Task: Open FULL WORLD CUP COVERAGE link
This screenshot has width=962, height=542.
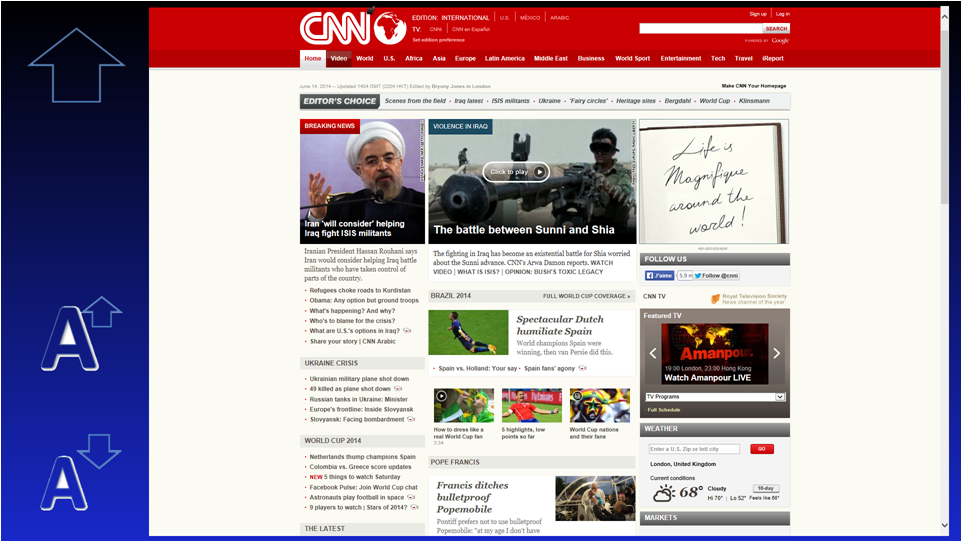Action: [586, 296]
